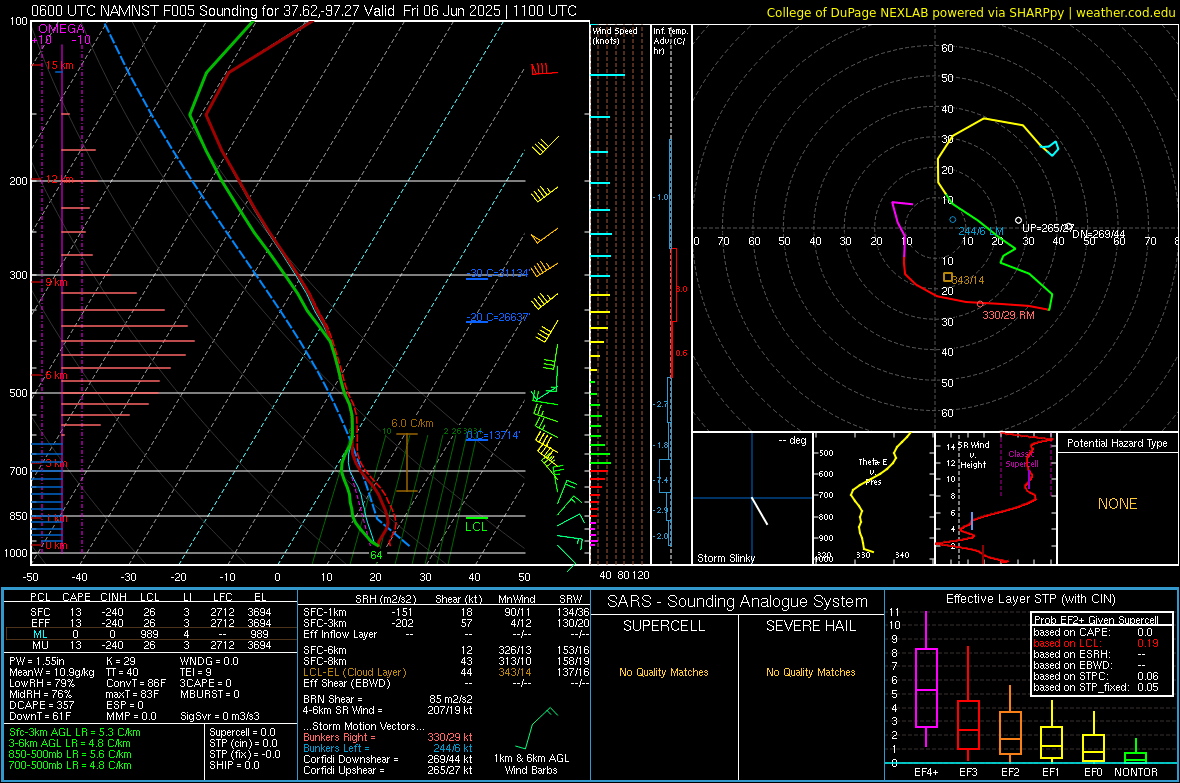1180x783 pixels.
Task: Click the Bunkers Right = 330/29 kt line
Action: tap(388, 737)
